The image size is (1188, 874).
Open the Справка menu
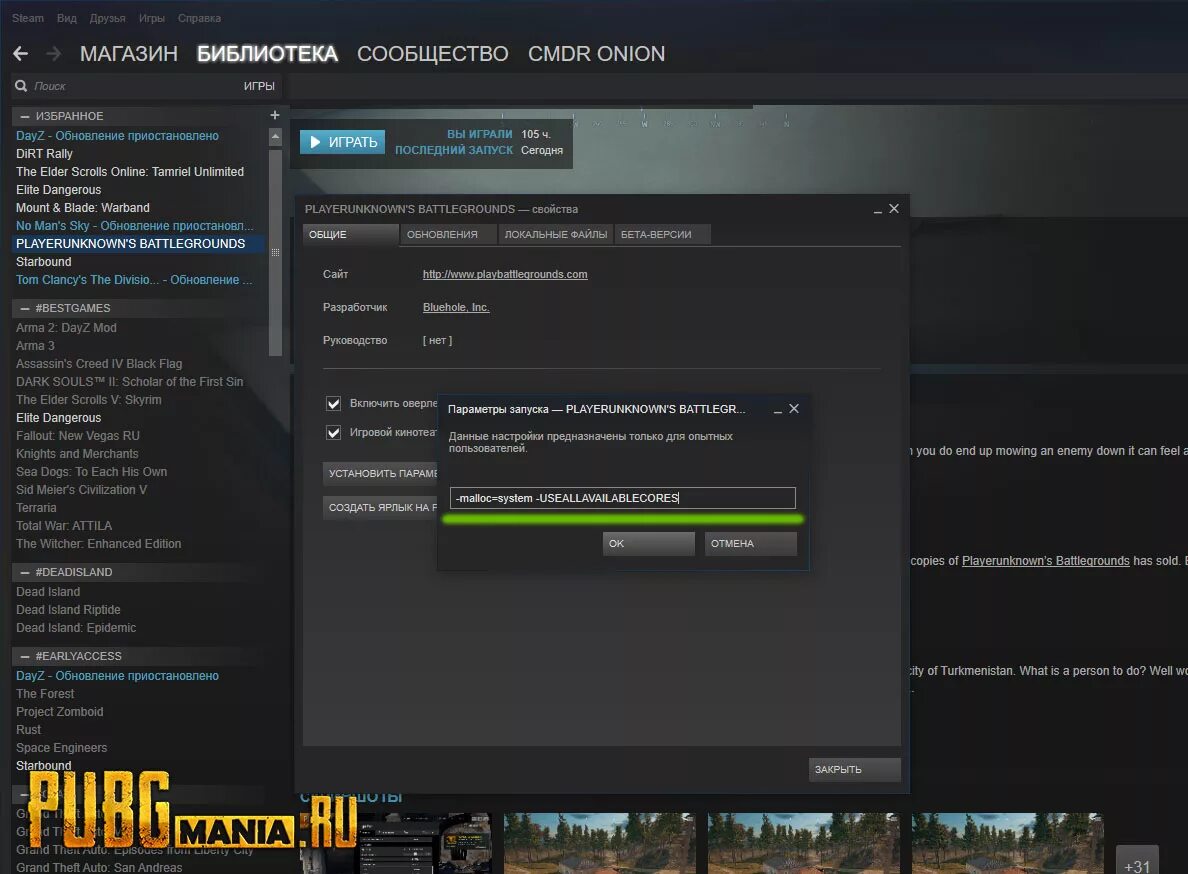[199, 18]
